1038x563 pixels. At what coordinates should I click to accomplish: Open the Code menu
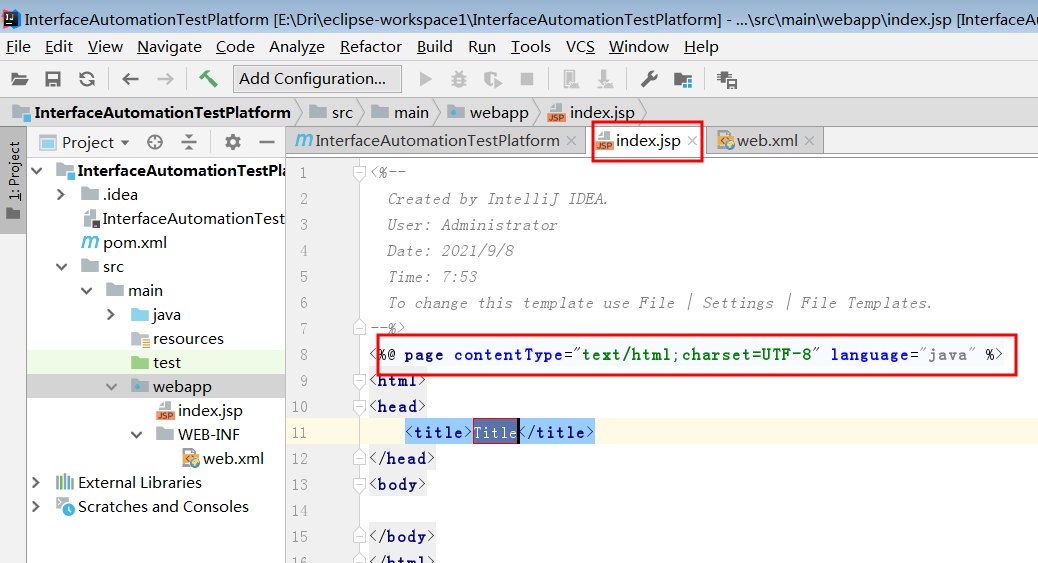[235, 47]
